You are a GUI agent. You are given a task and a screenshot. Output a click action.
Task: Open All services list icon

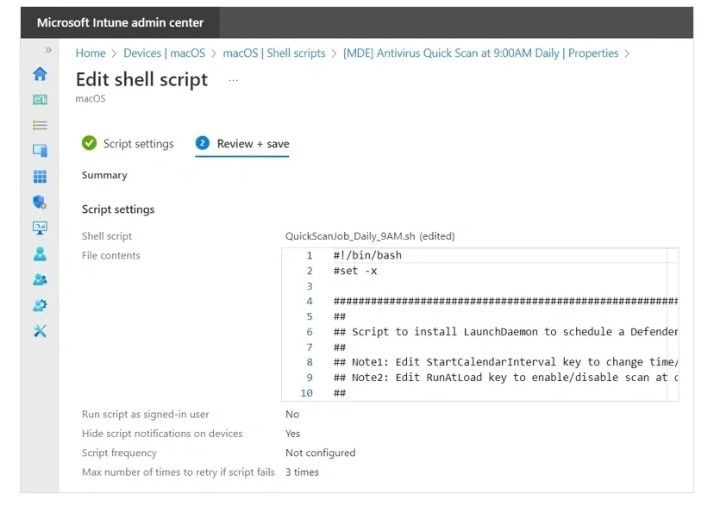click(x=40, y=125)
